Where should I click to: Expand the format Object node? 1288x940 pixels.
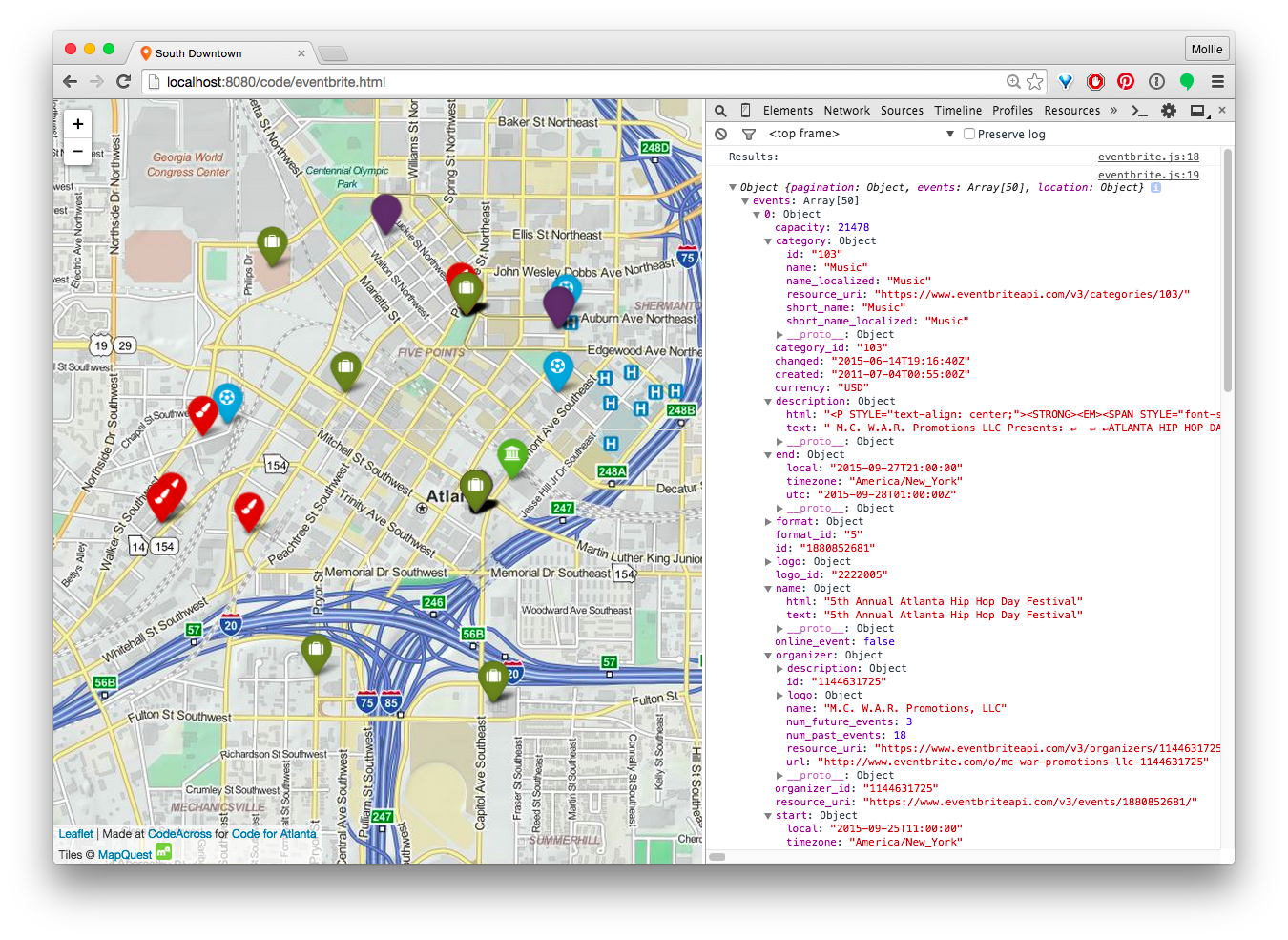click(768, 522)
